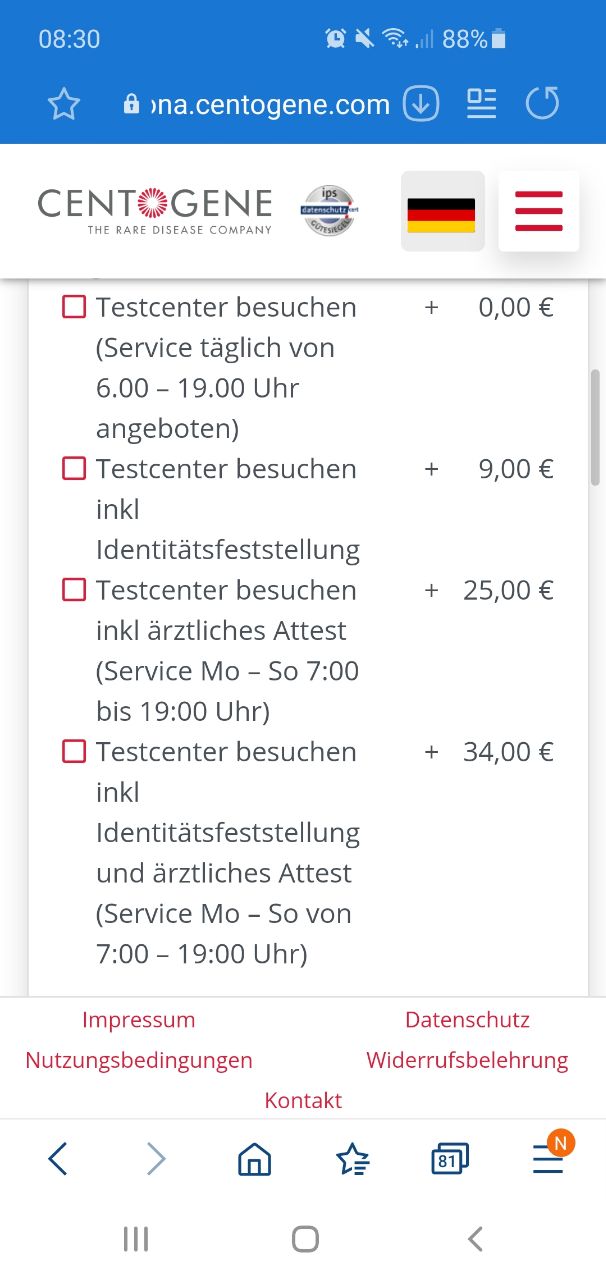Reload the page with refresh icon
Viewport: 606px width, 1280px height.
pos(543,103)
